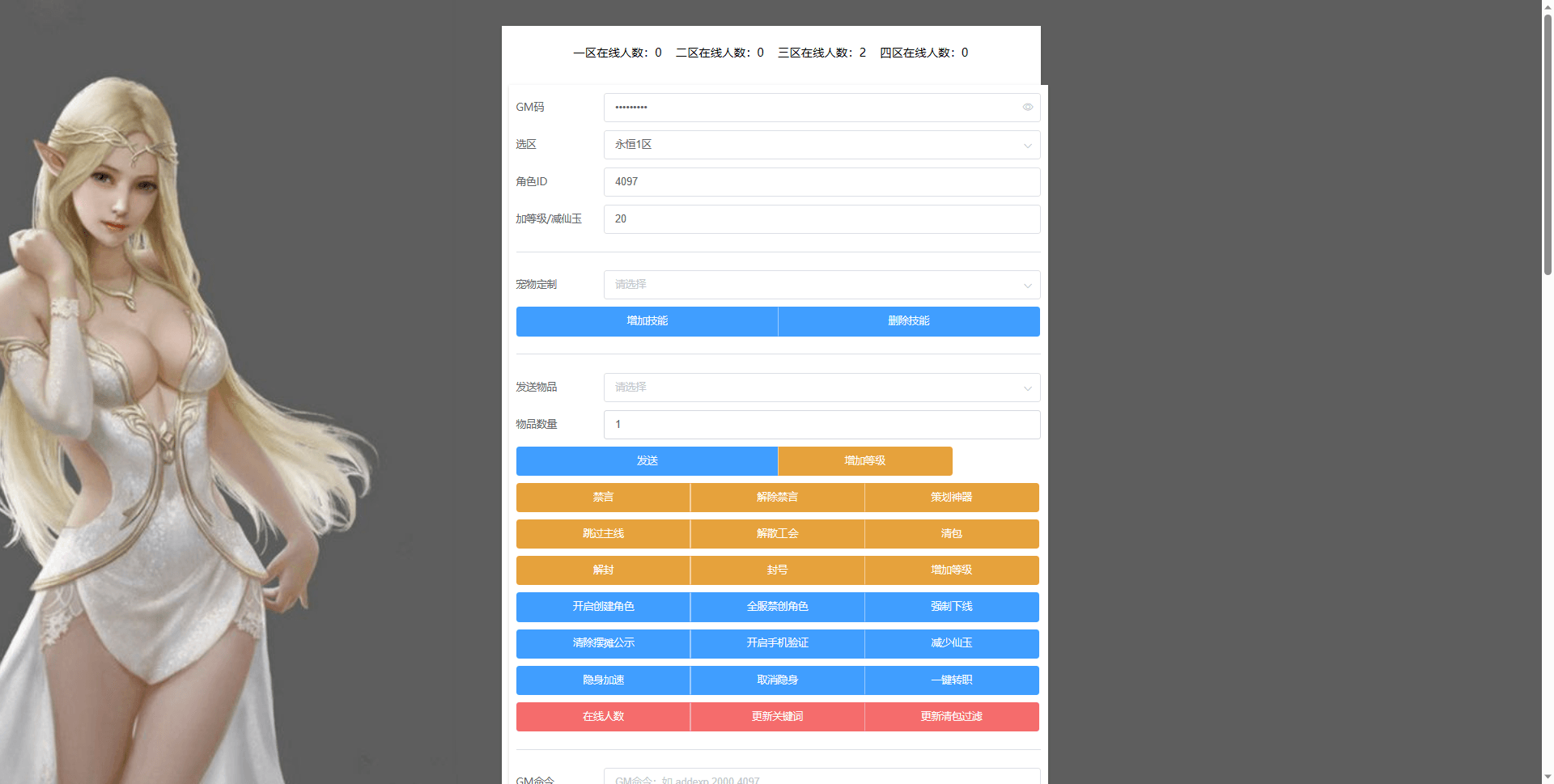Click the 全服禁创角色 button
This screenshot has width=1554, height=784.
pos(777,607)
